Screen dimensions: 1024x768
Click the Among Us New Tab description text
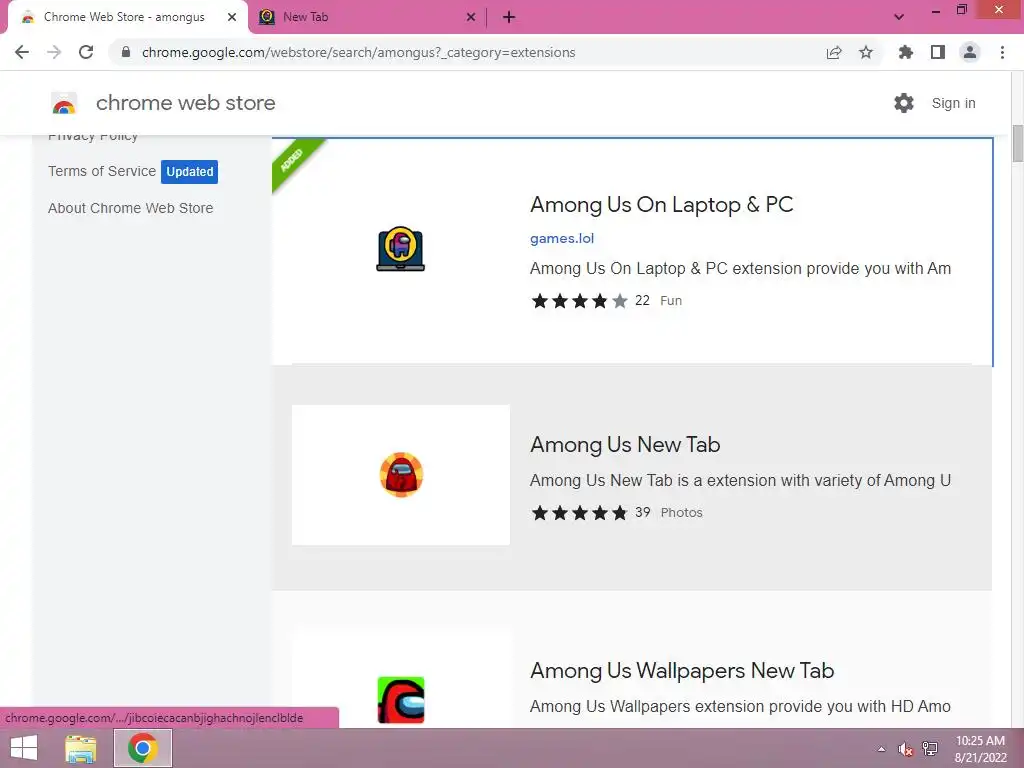(x=740, y=481)
